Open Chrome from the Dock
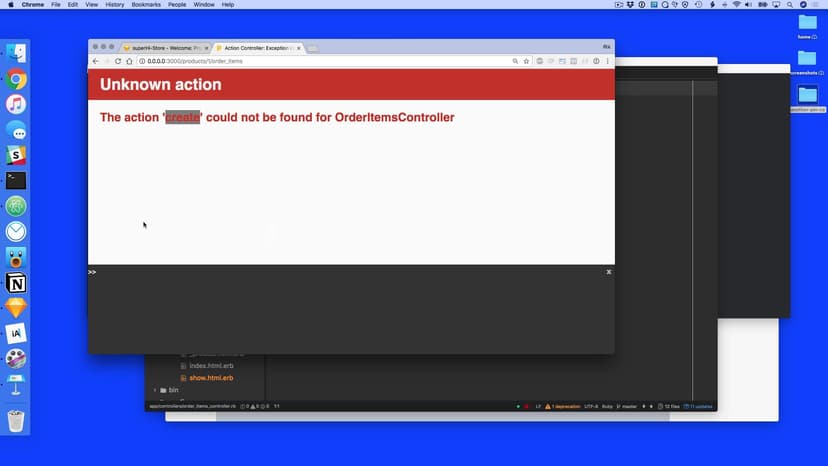The height and width of the screenshot is (466, 828). coord(16,80)
